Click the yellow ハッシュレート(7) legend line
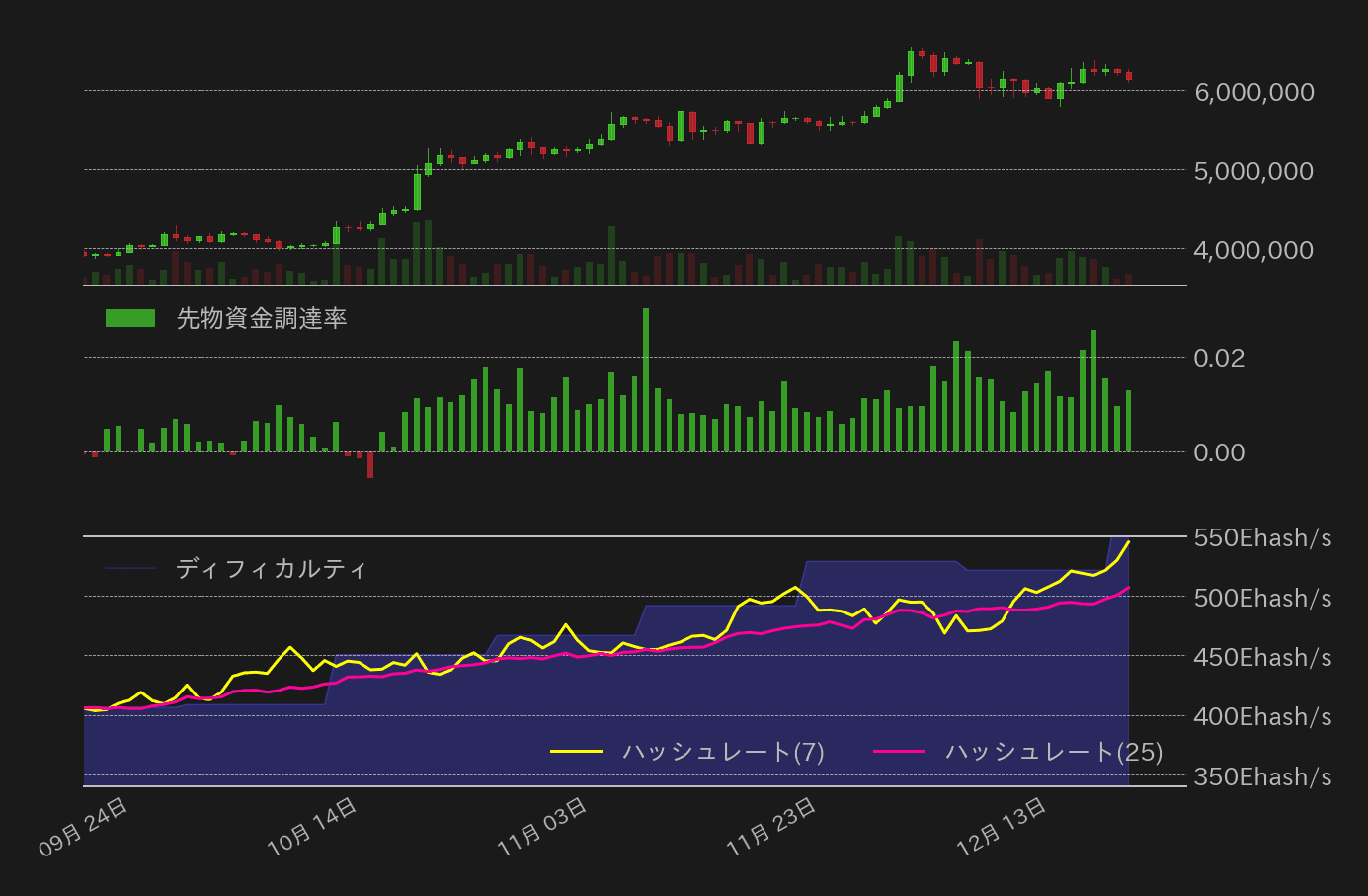Image resolution: width=1368 pixels, height=896 pixels. pyautogui.click(x=576, y=752)
